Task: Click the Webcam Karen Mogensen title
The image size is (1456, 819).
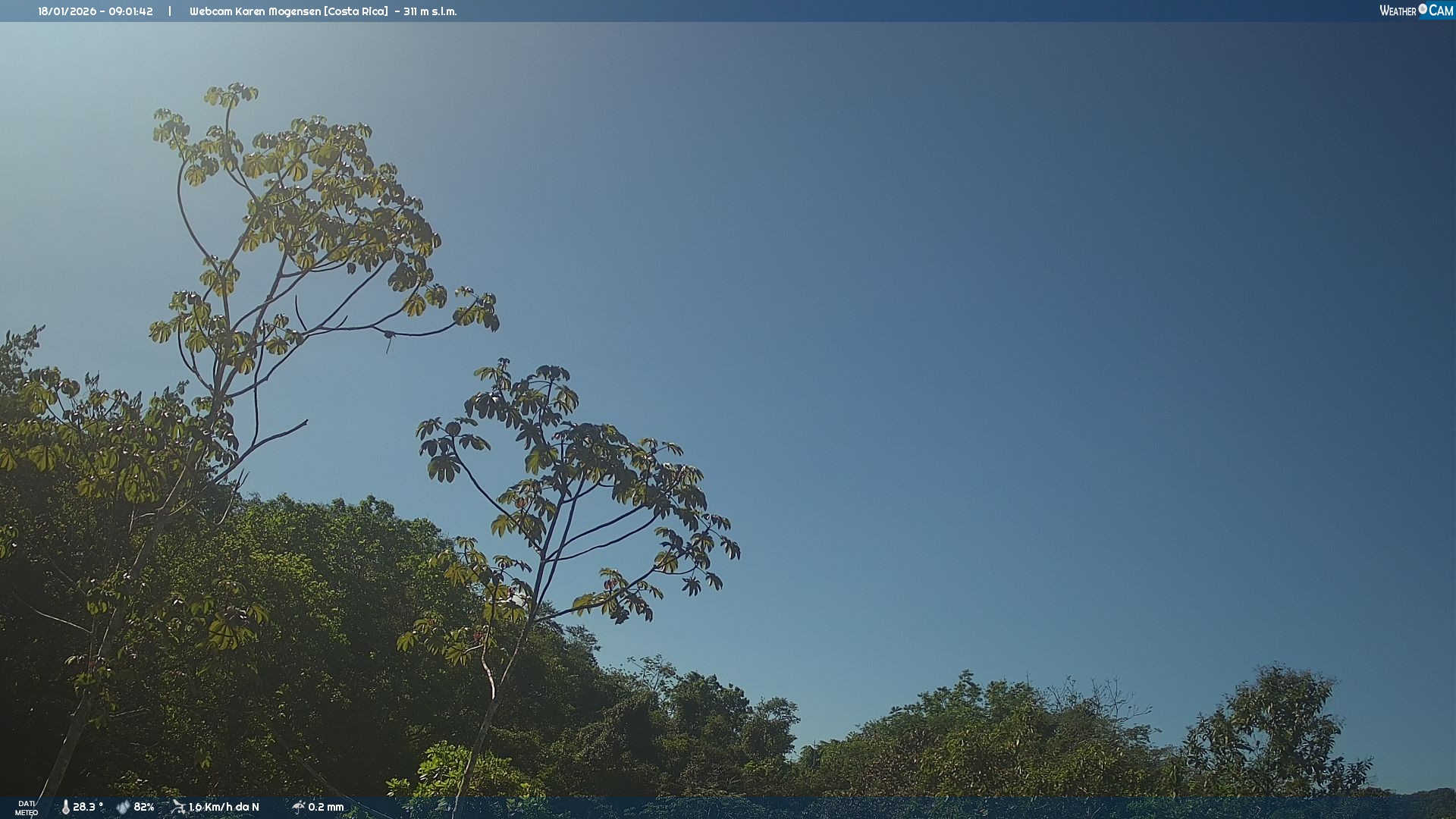Action: click(x=255, y=11)
